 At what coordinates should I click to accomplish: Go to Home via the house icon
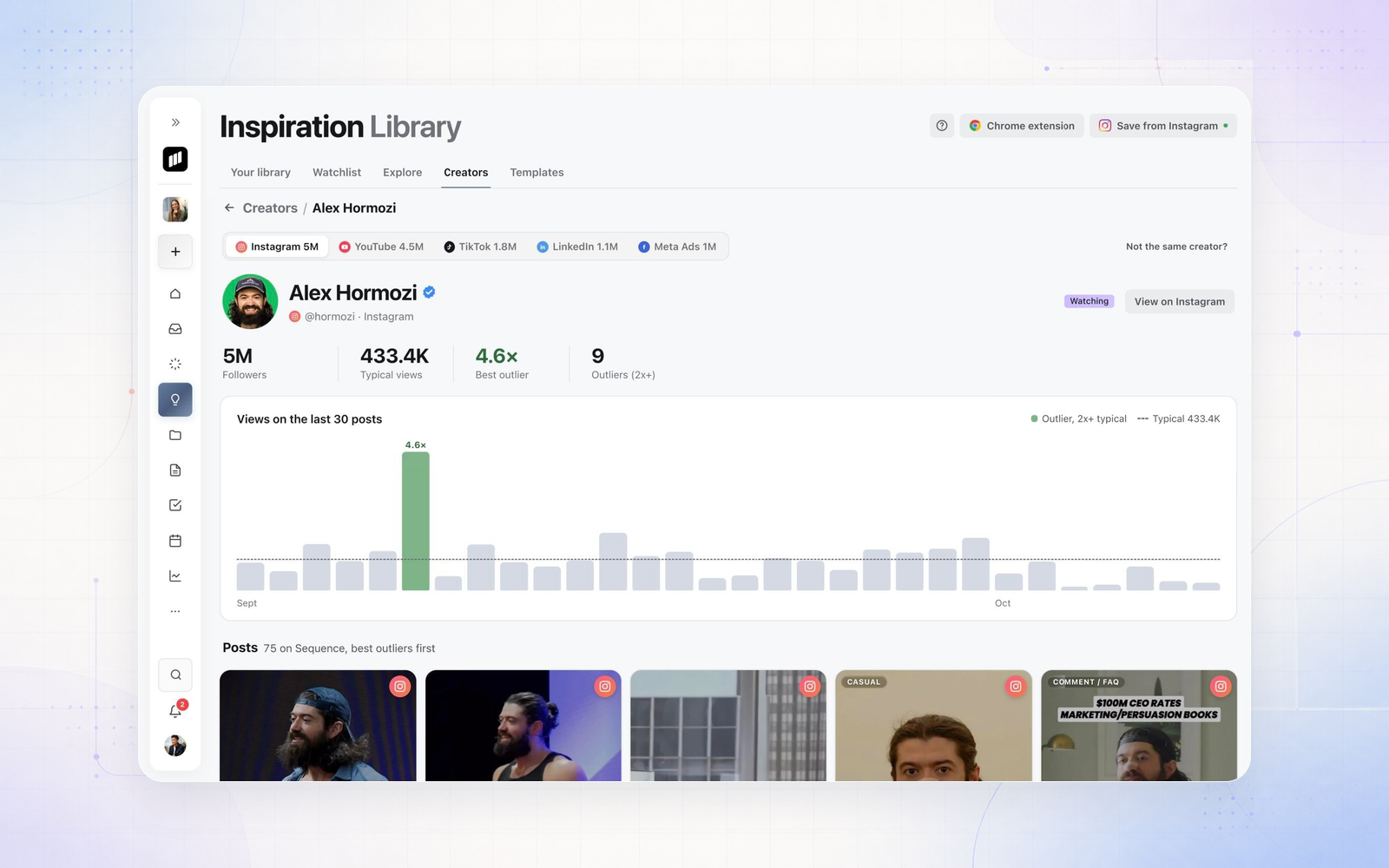point(175,293)
